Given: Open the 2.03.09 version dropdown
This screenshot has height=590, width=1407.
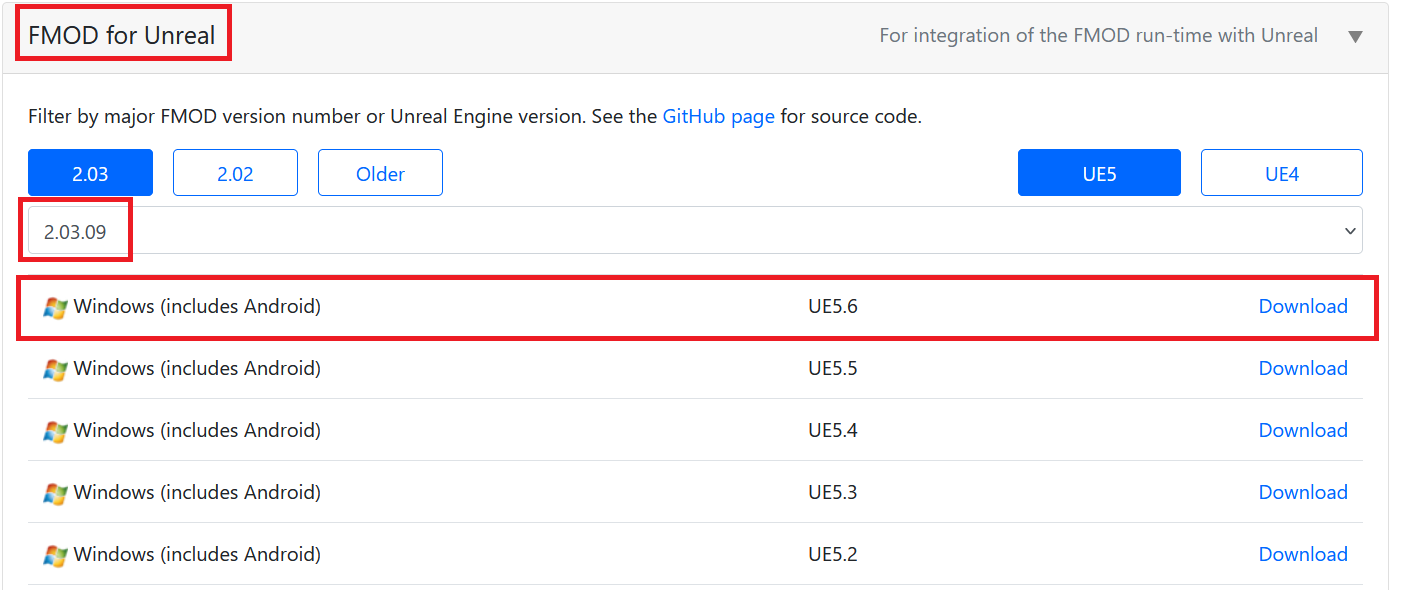Looking at the screenshot, I should pos(695,231).
